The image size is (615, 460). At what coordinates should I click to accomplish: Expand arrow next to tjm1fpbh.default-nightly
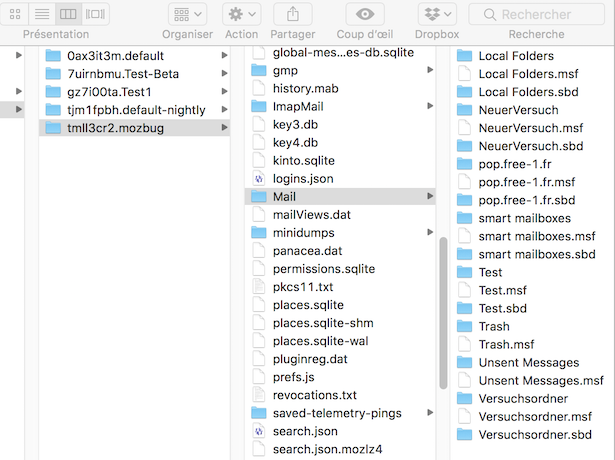coord(224,109)
